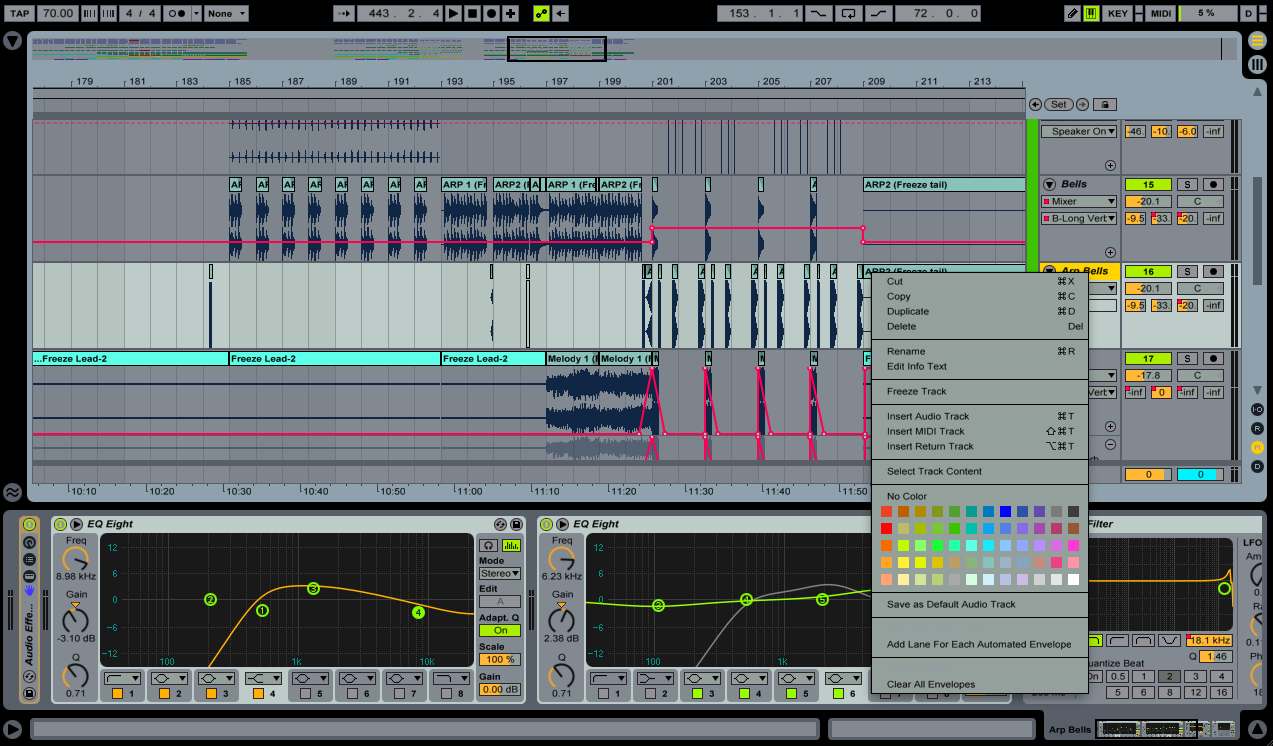Toggle the MIDI Map Mode switch

tap(1160, 13)
